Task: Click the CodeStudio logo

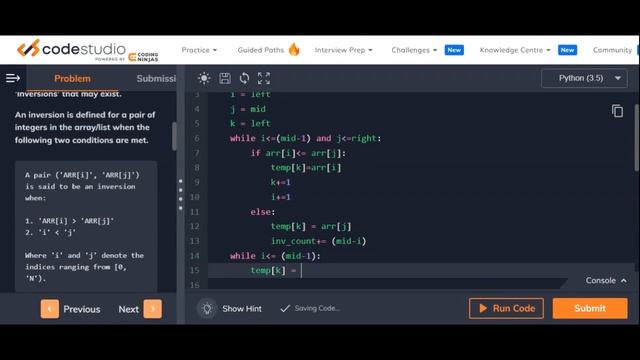Action: 87,50
